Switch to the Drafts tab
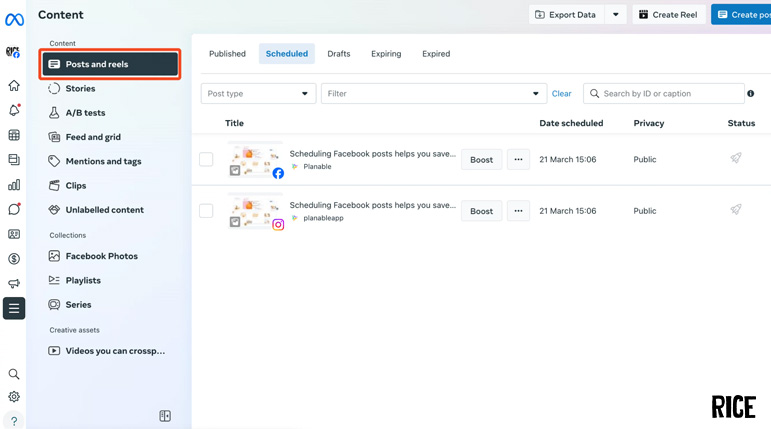The image size is (771, 429). 339,54
